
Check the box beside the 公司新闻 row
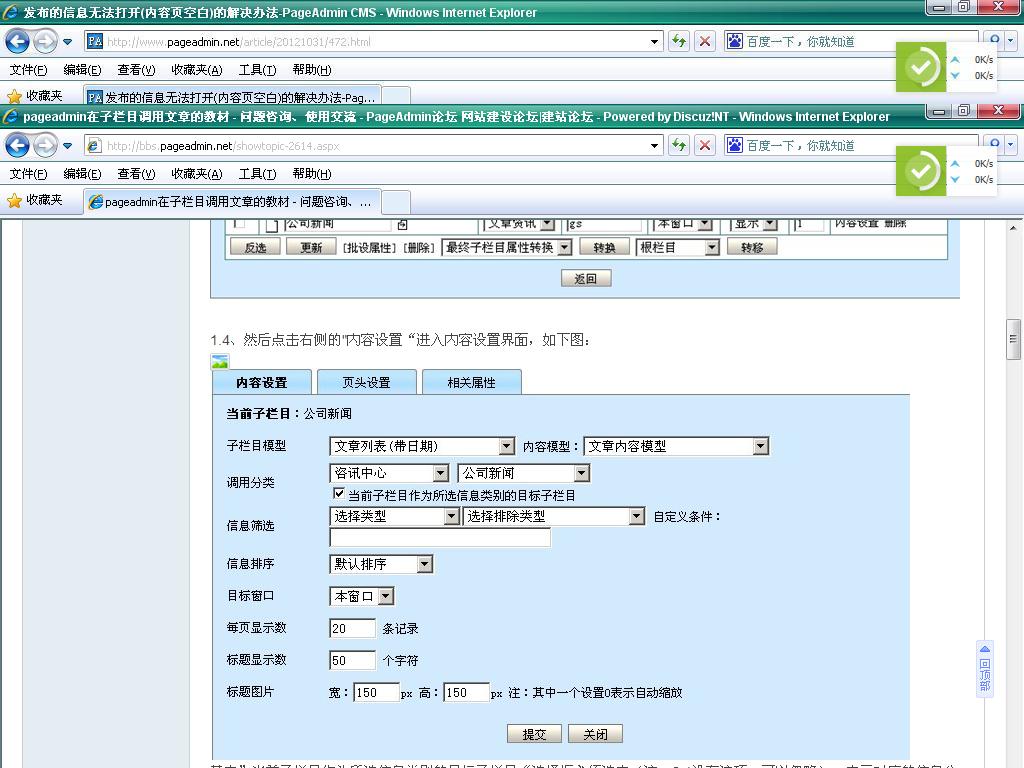239,223
